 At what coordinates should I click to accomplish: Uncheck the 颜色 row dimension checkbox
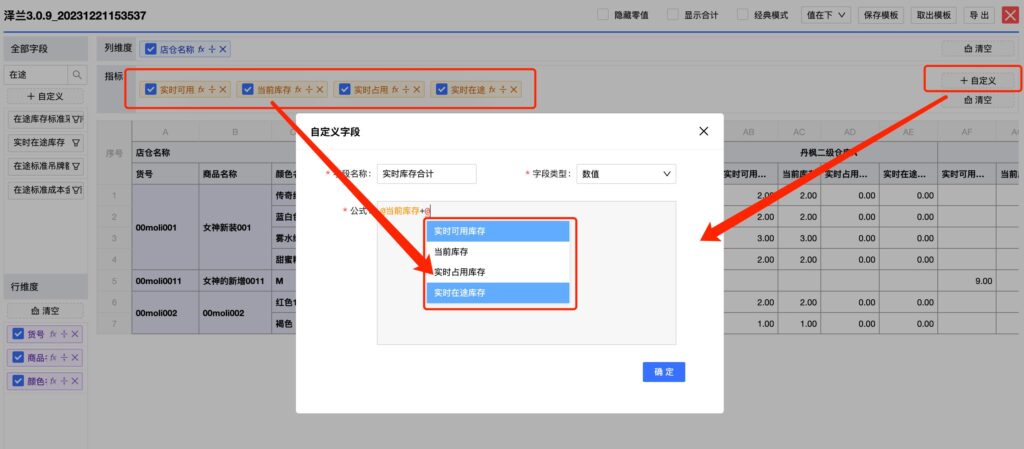(x=18, y=381)
